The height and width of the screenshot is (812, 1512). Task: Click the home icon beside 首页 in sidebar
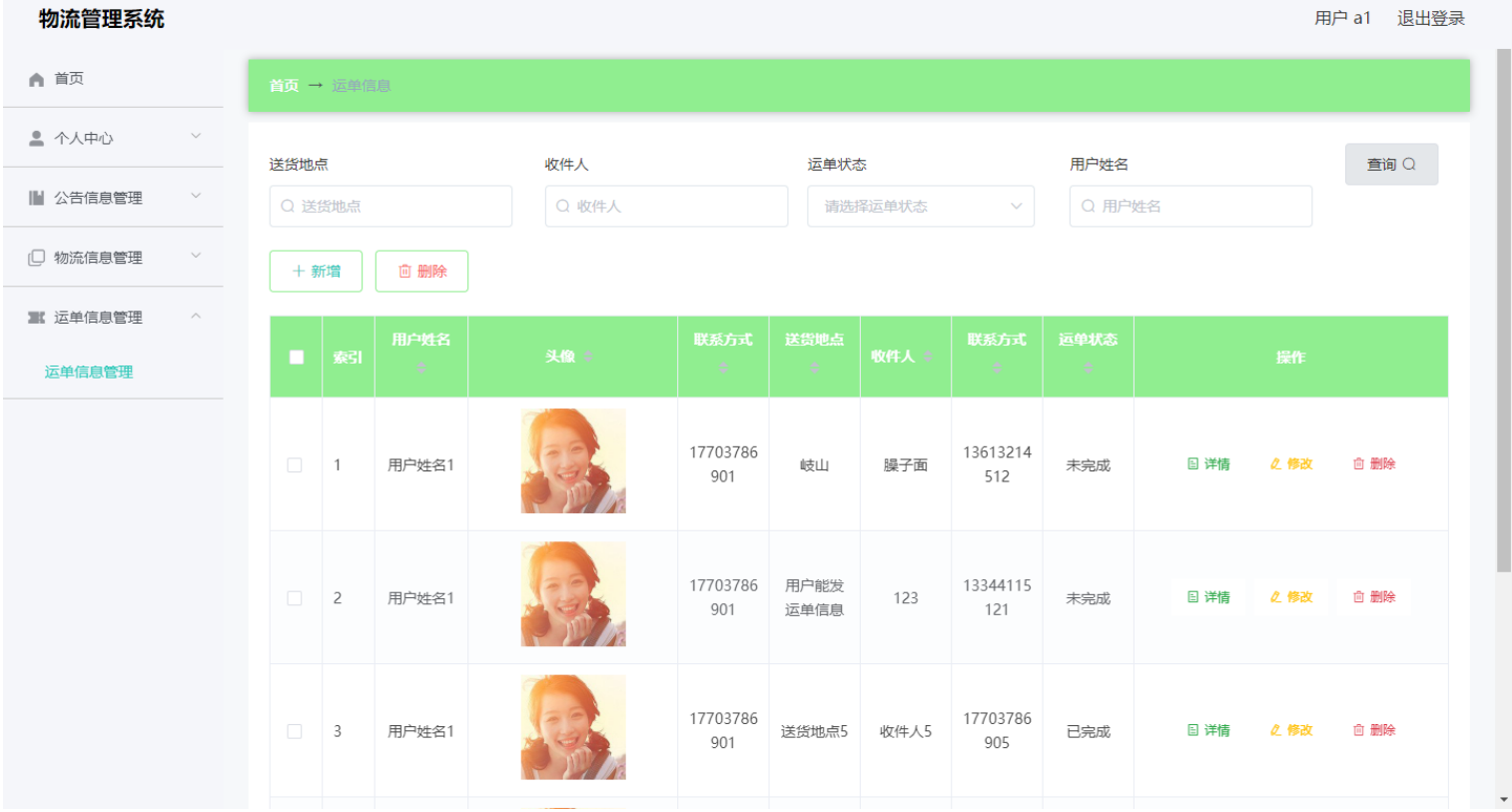tap(36, 79)
